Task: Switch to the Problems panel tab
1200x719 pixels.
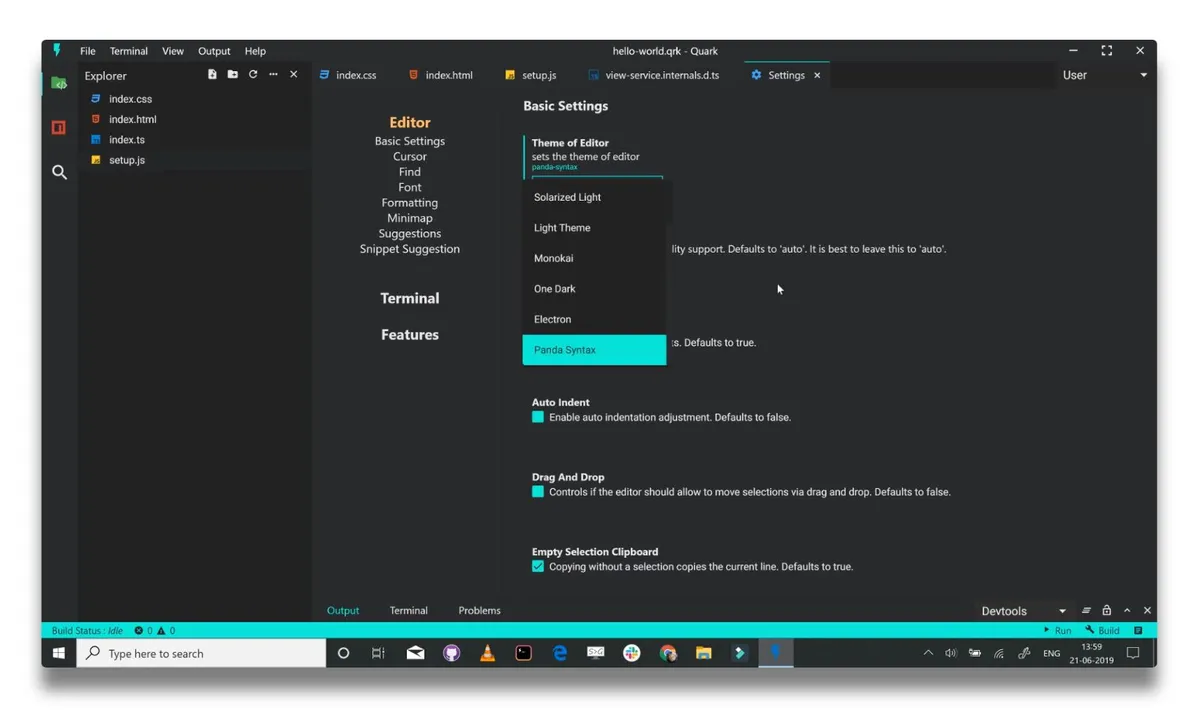Action: 479,610
